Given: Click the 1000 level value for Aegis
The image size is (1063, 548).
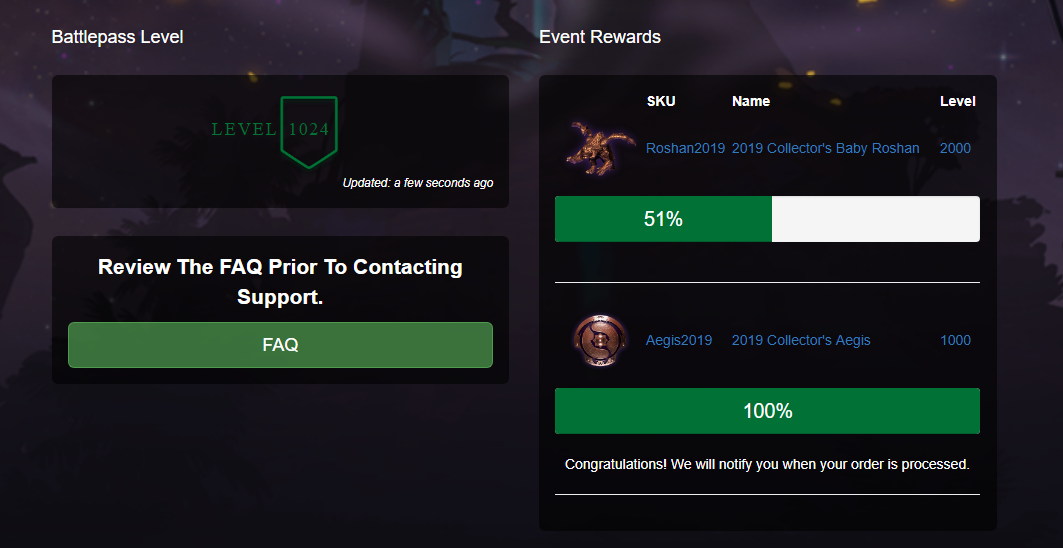Looking at the screenshot, I should point(955,340).
